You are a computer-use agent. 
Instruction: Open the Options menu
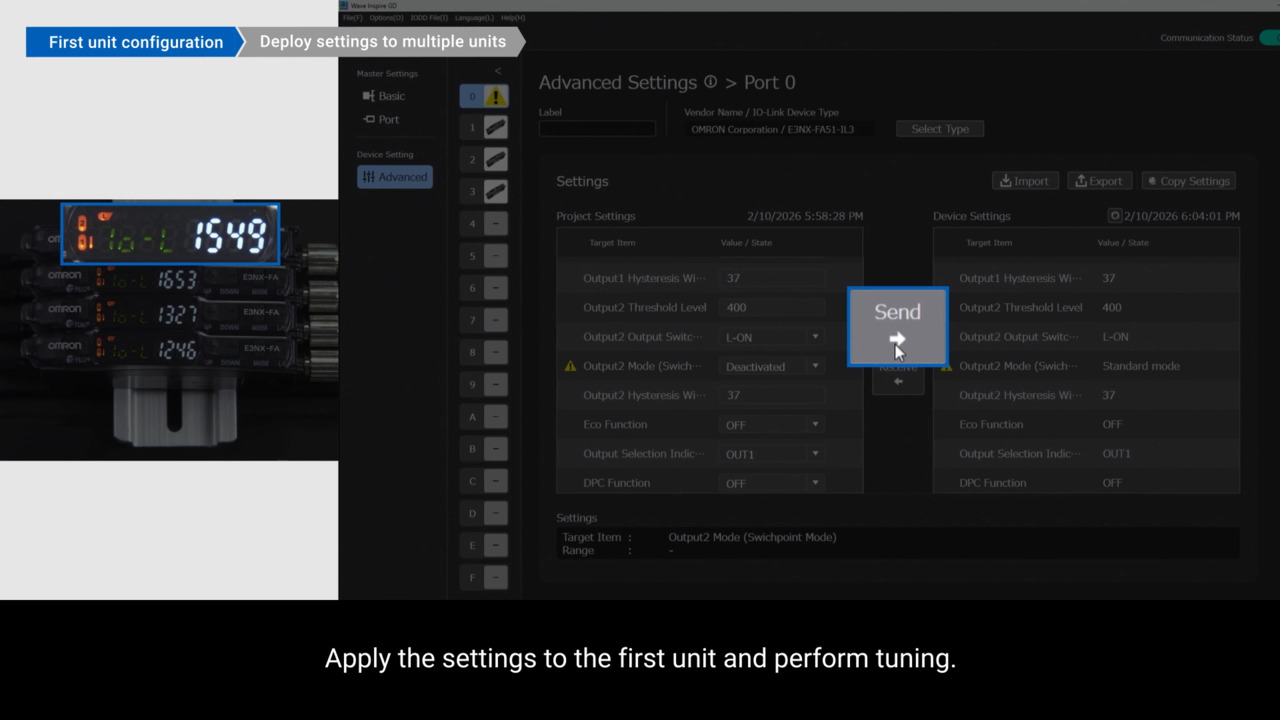coord(386,18)
